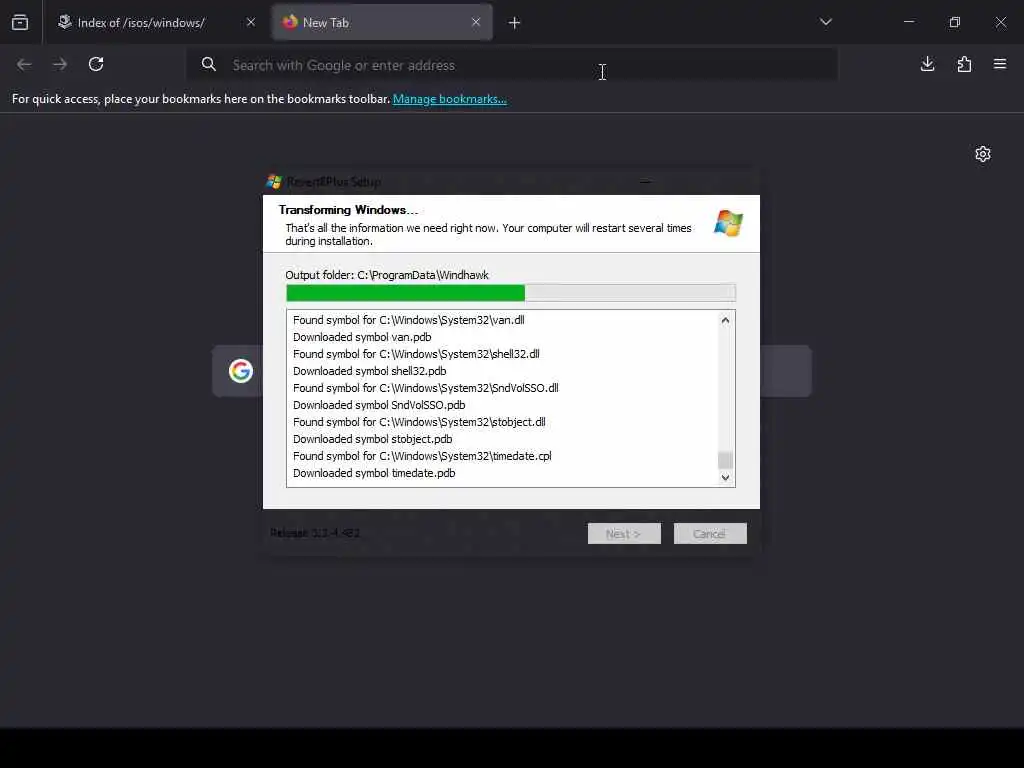Open the Downloads panel icon
This screenshot has width=1024, height=768.
click(927, 64)
